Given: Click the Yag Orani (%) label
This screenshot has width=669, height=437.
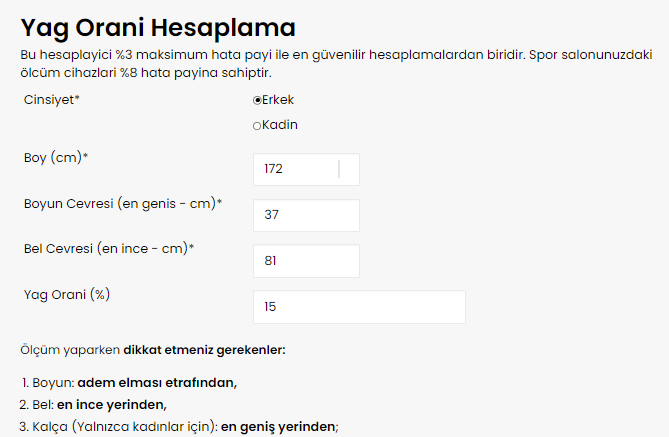Looking at the screenshot, I should 66,294.
